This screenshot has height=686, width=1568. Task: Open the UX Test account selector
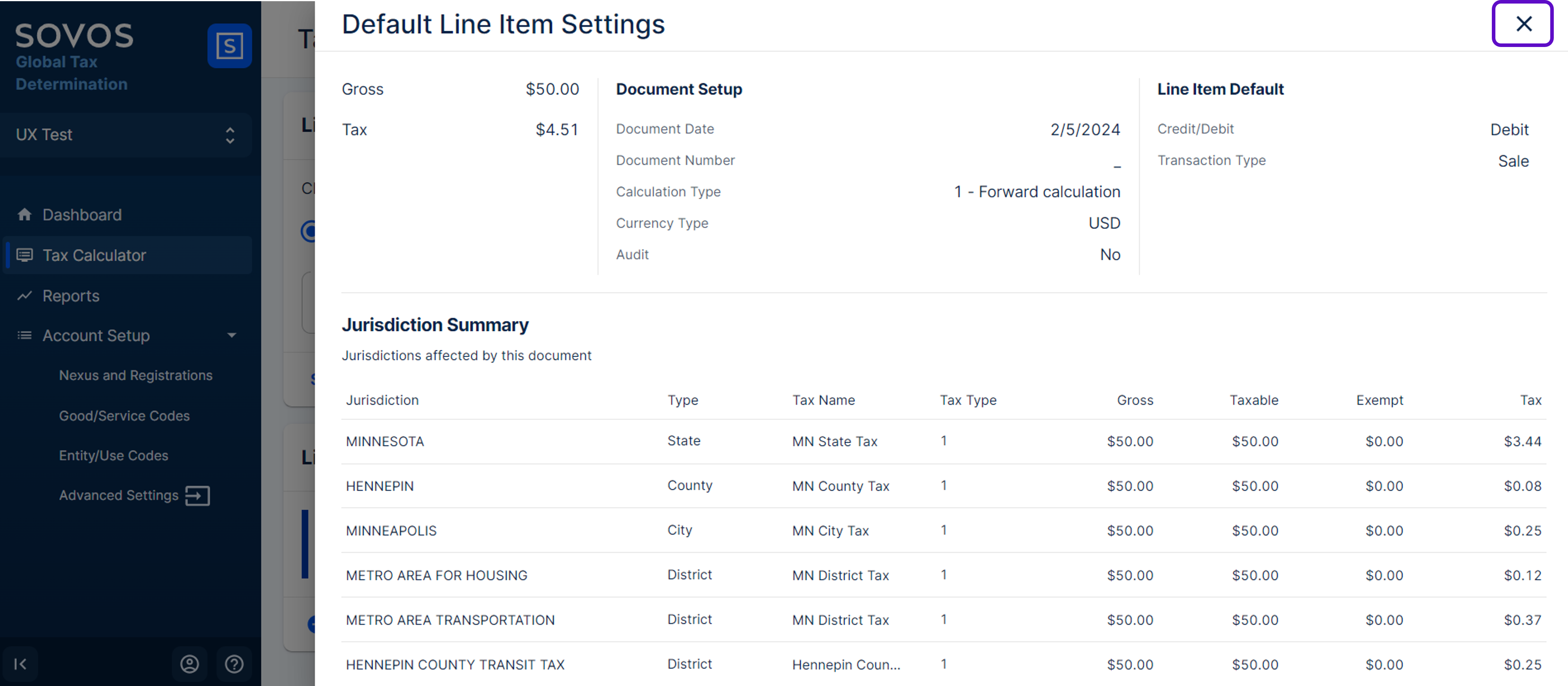pos(126,135)
